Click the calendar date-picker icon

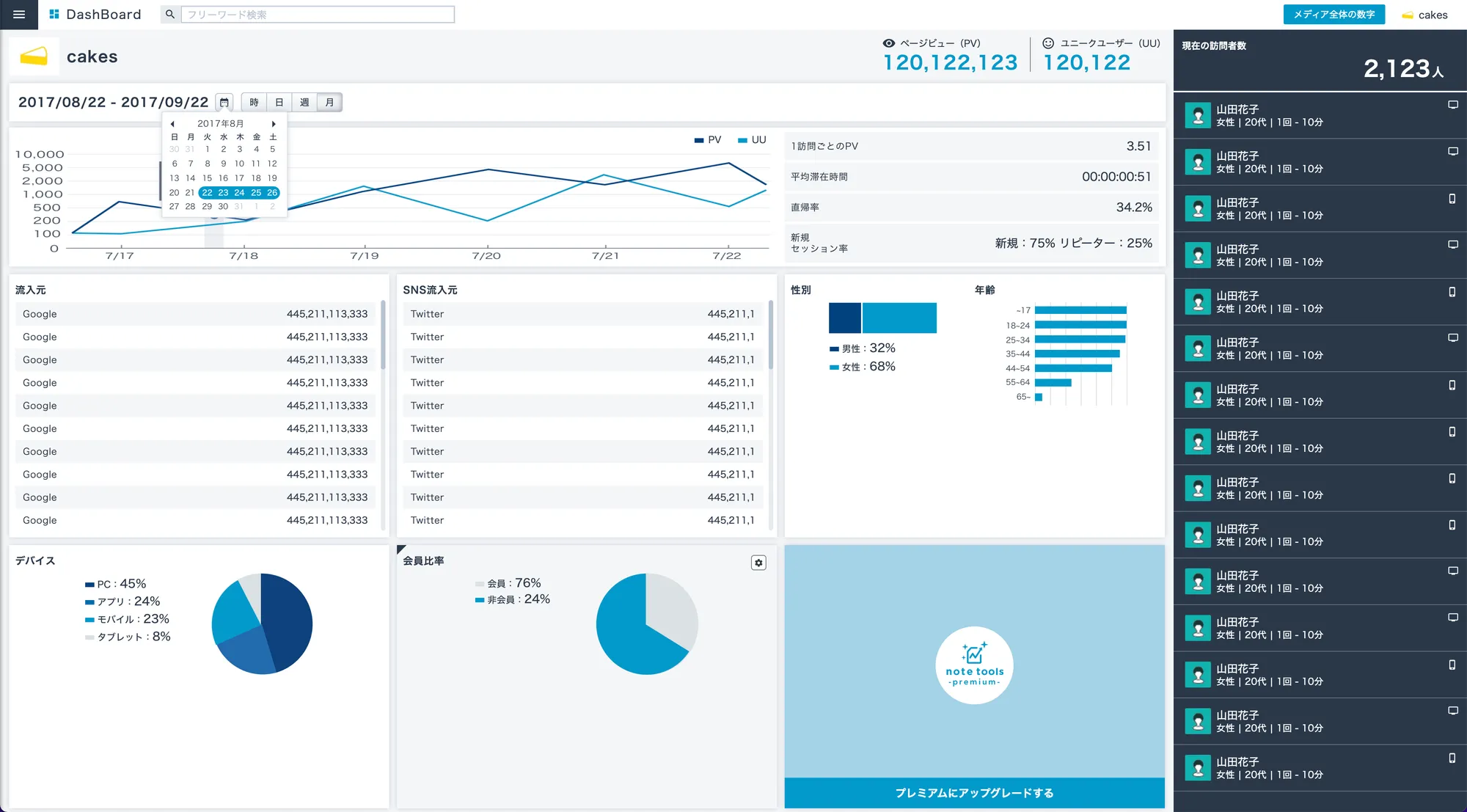224,103
